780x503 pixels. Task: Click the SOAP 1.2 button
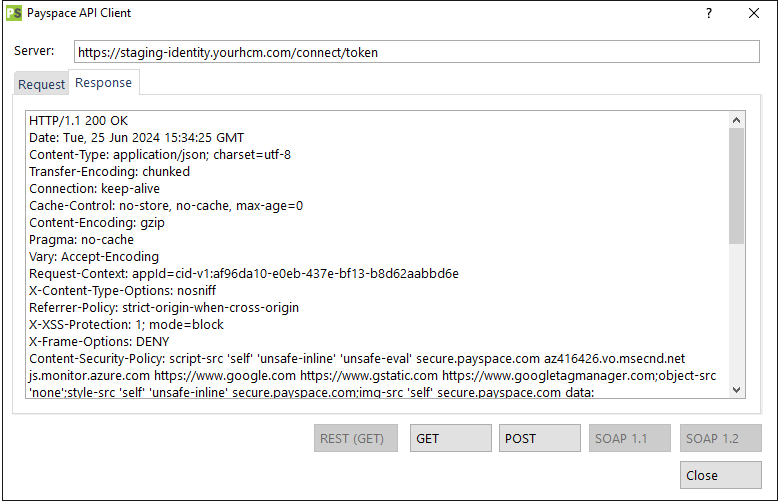pos(721,438)
